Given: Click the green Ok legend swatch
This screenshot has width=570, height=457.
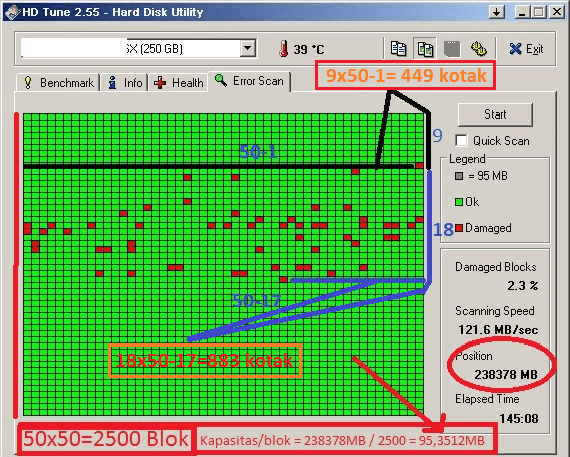Looking at the screenshot, I should tap(459, 202).
